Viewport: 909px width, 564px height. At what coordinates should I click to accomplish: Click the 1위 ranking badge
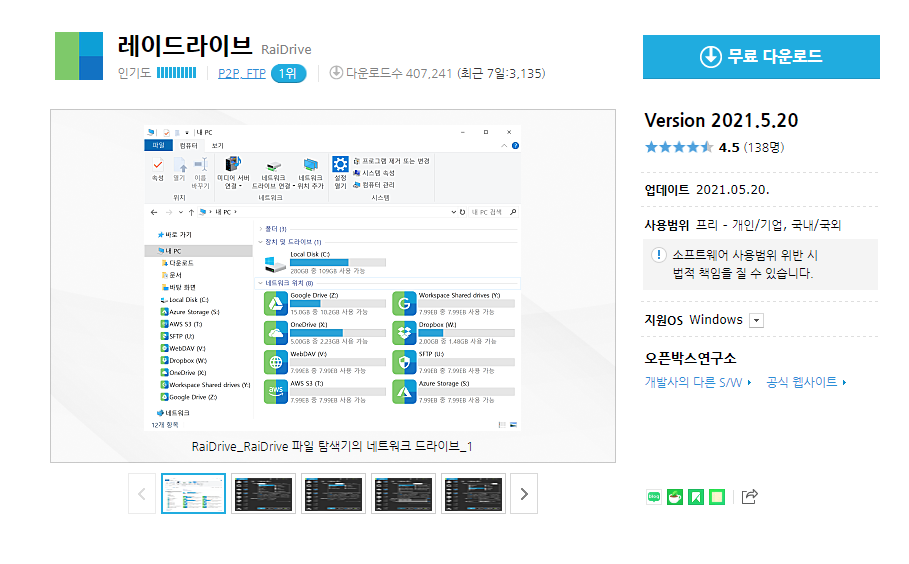288,74
